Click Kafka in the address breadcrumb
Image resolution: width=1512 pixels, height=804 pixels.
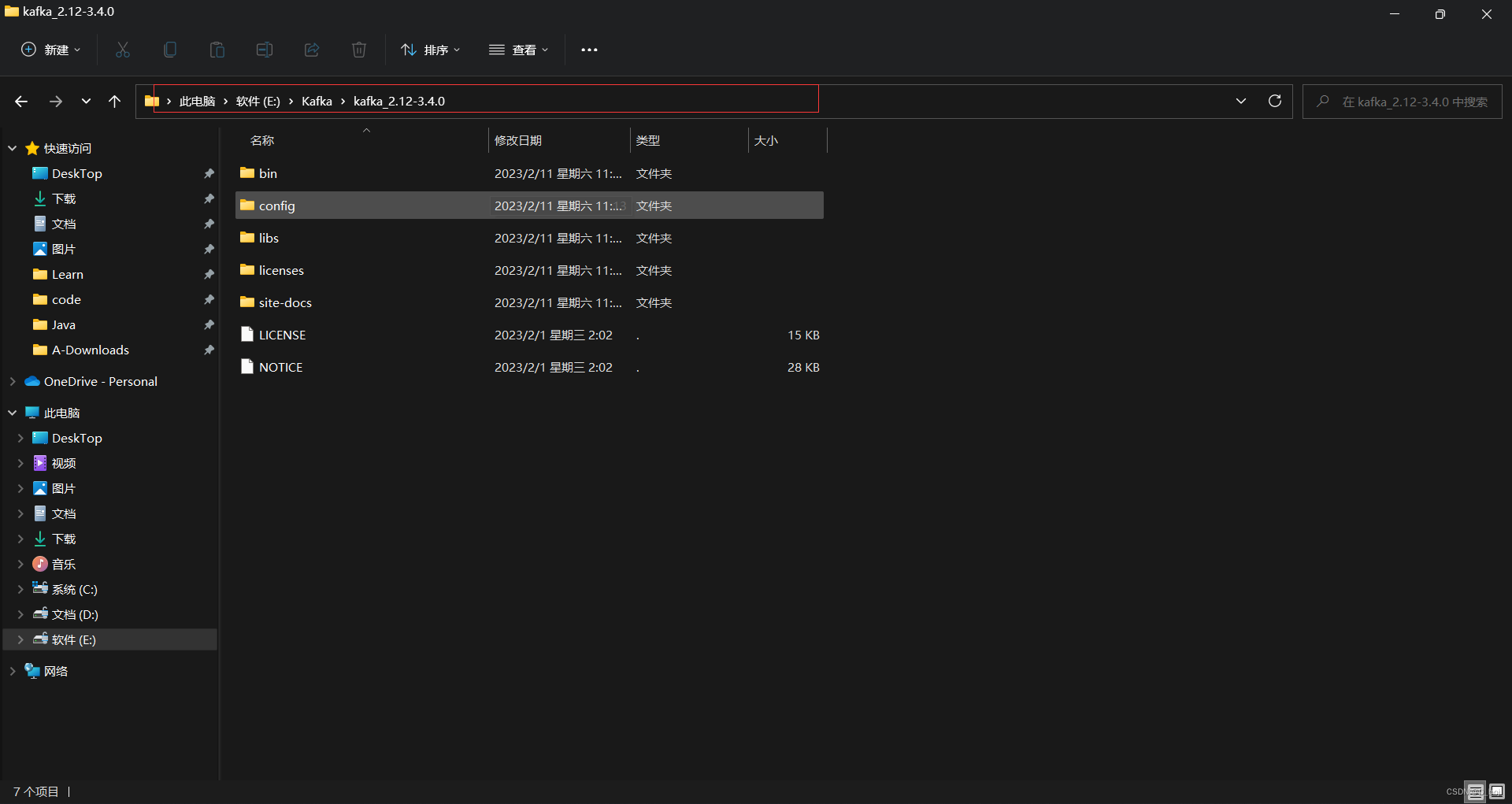coord(317,101)
